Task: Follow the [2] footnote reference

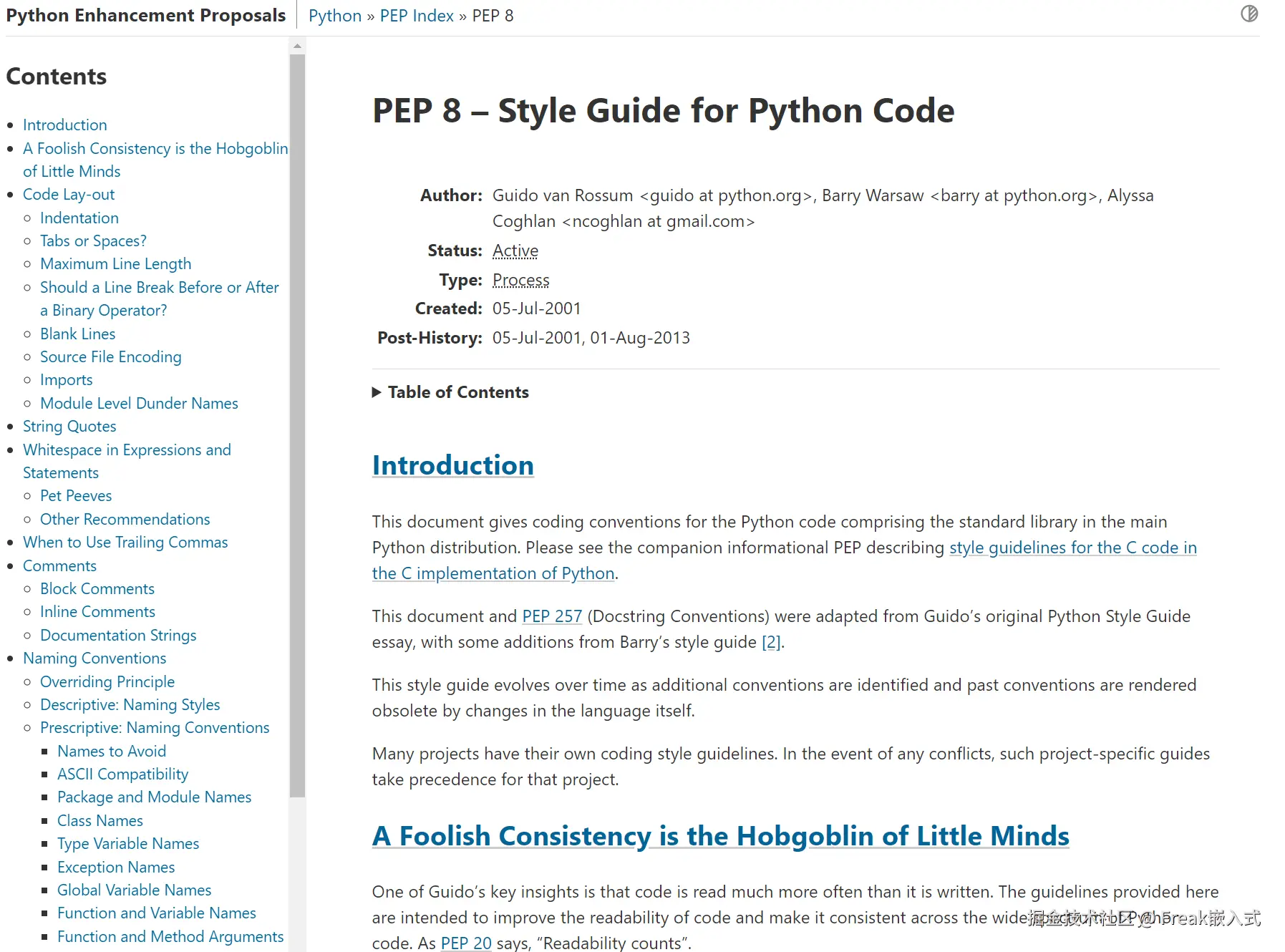Action: pyautogui.click(x=771, y=642)
